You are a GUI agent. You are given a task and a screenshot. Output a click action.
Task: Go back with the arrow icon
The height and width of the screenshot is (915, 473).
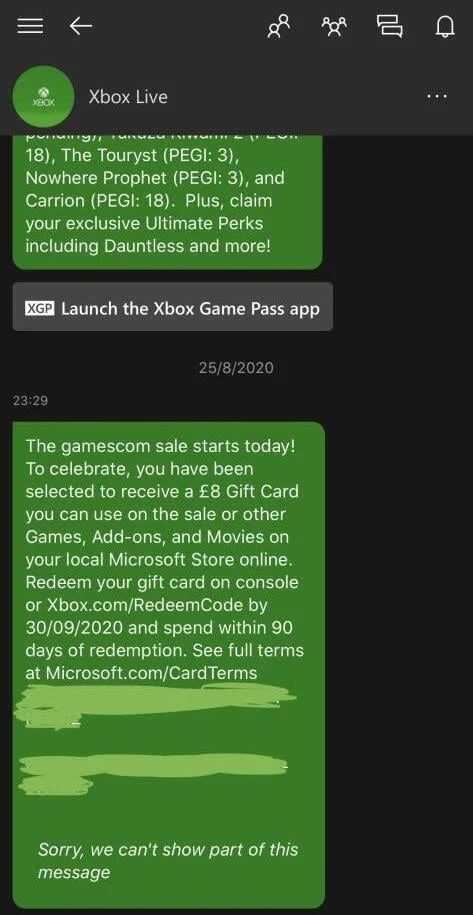point(80,26)
